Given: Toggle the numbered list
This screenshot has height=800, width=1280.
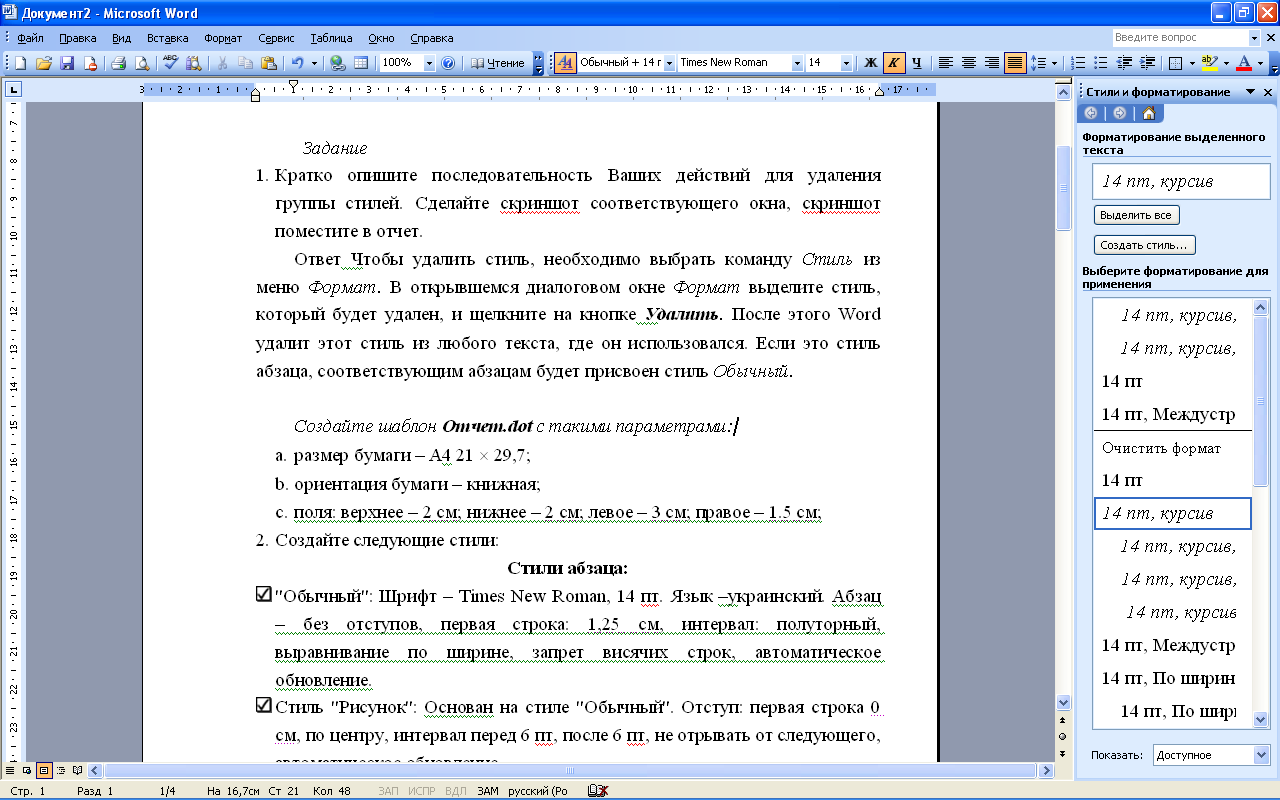Looking at the screenshot, I should [1078, 63].
